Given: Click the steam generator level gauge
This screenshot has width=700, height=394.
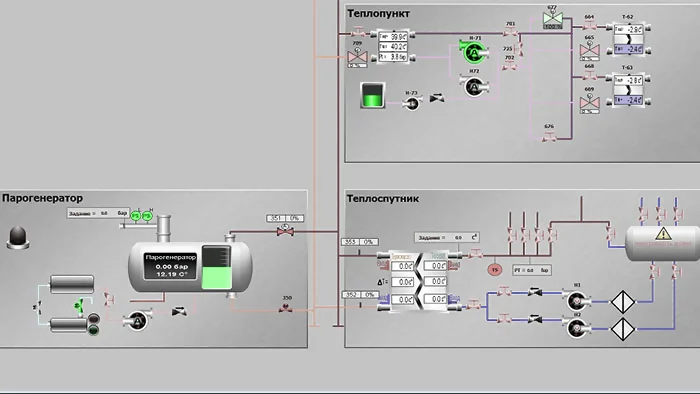Looking at the screenshot, I should pyautogui.click(x=217, y=267).
